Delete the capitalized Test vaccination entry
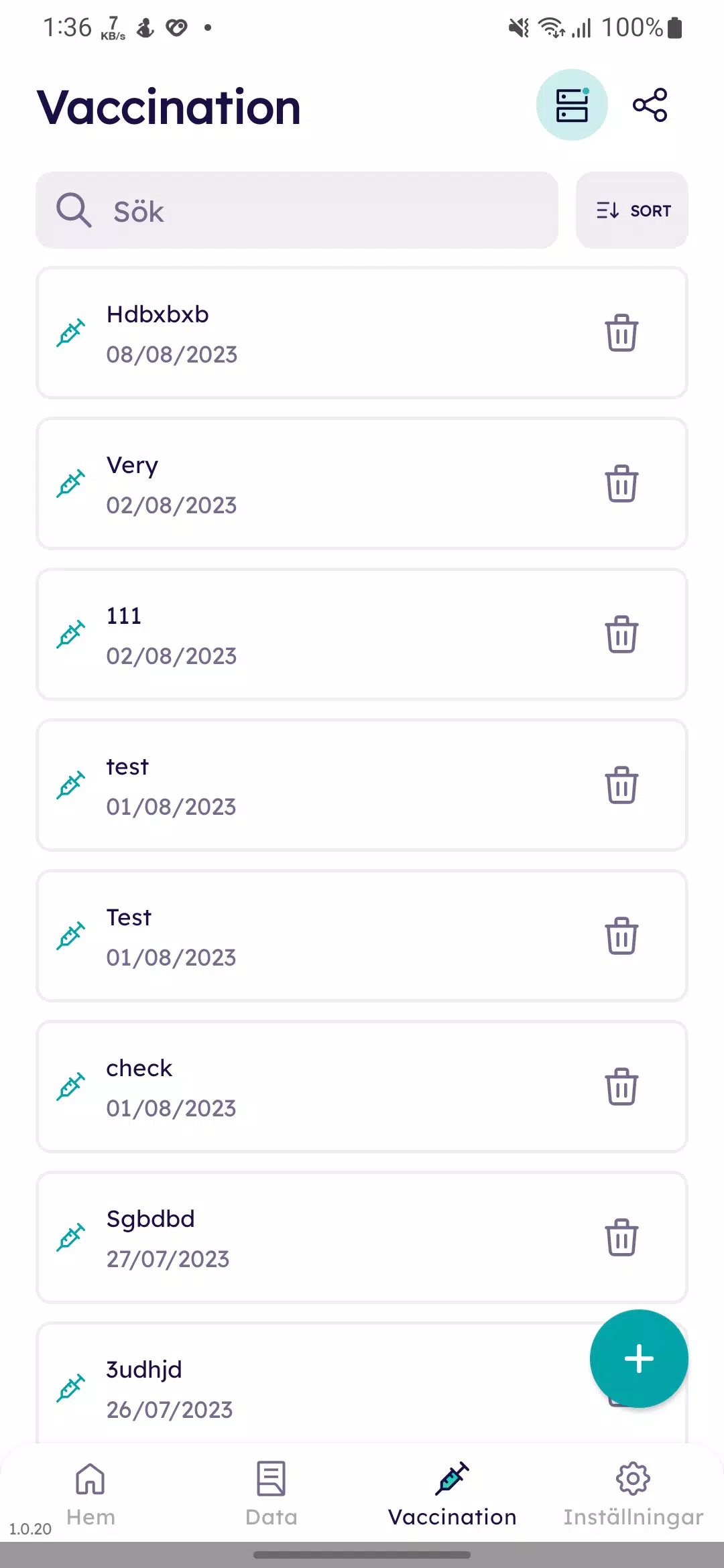Viewport: 724px width, 1568px height. [621, 936]
